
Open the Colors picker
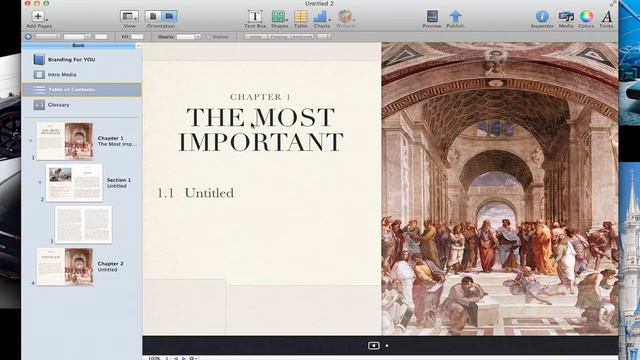click(586, 19)
